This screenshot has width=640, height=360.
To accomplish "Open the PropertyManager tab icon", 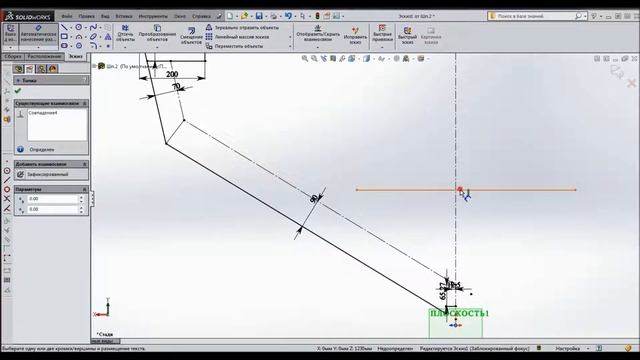I will [x=30, y=69].
